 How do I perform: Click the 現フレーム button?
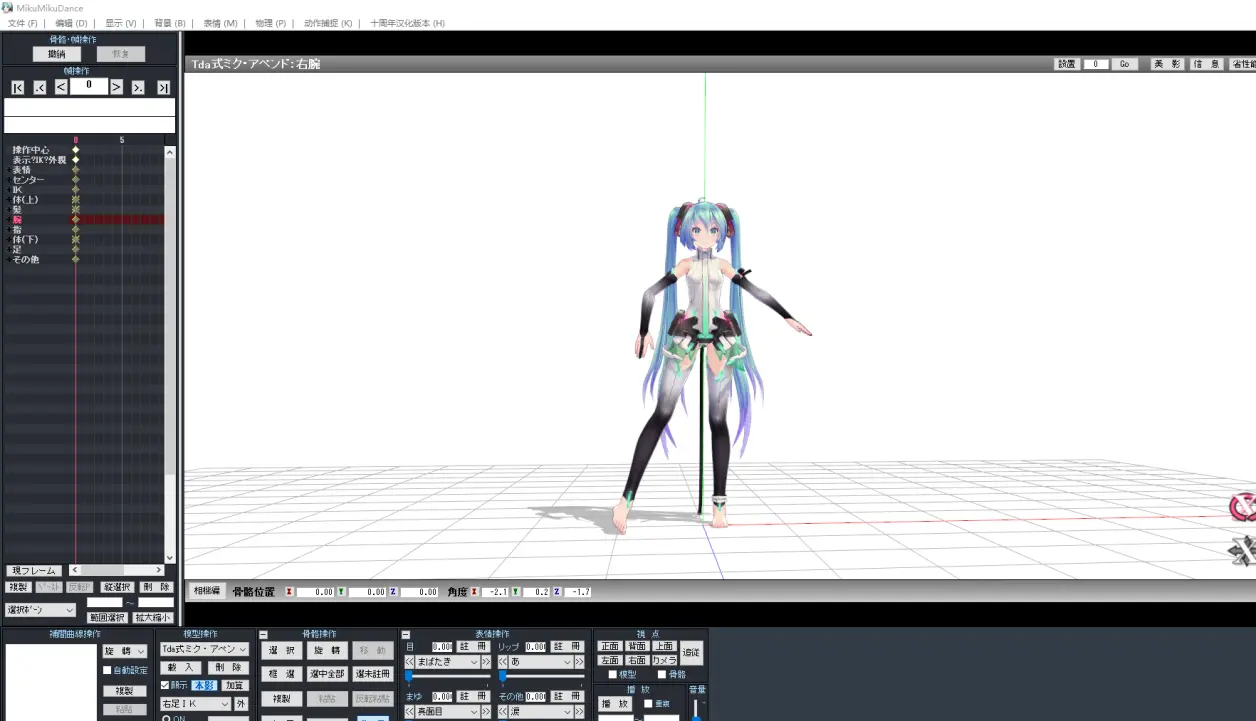(x=33, y=571)
